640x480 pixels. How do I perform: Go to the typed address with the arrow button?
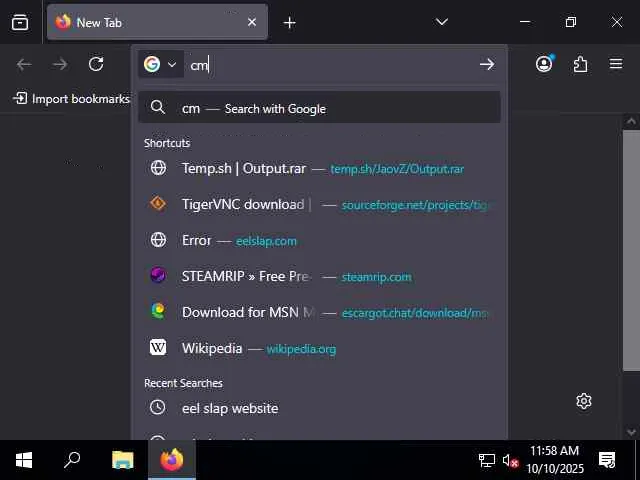pos(487,64)
